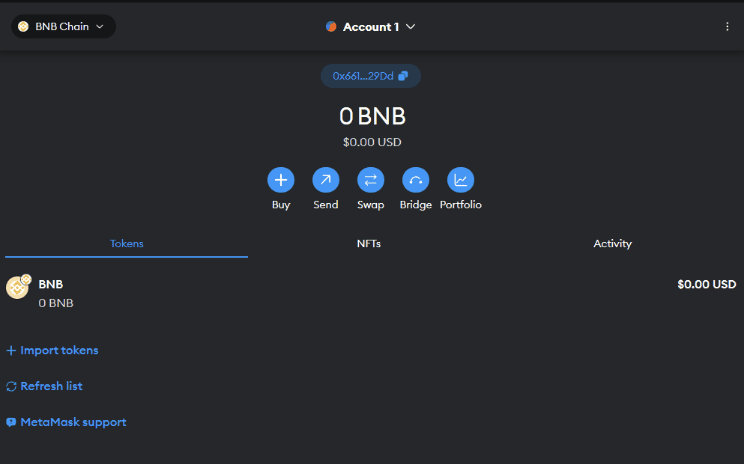
Task: Click the BNB token logo
Action: [18, 288]
